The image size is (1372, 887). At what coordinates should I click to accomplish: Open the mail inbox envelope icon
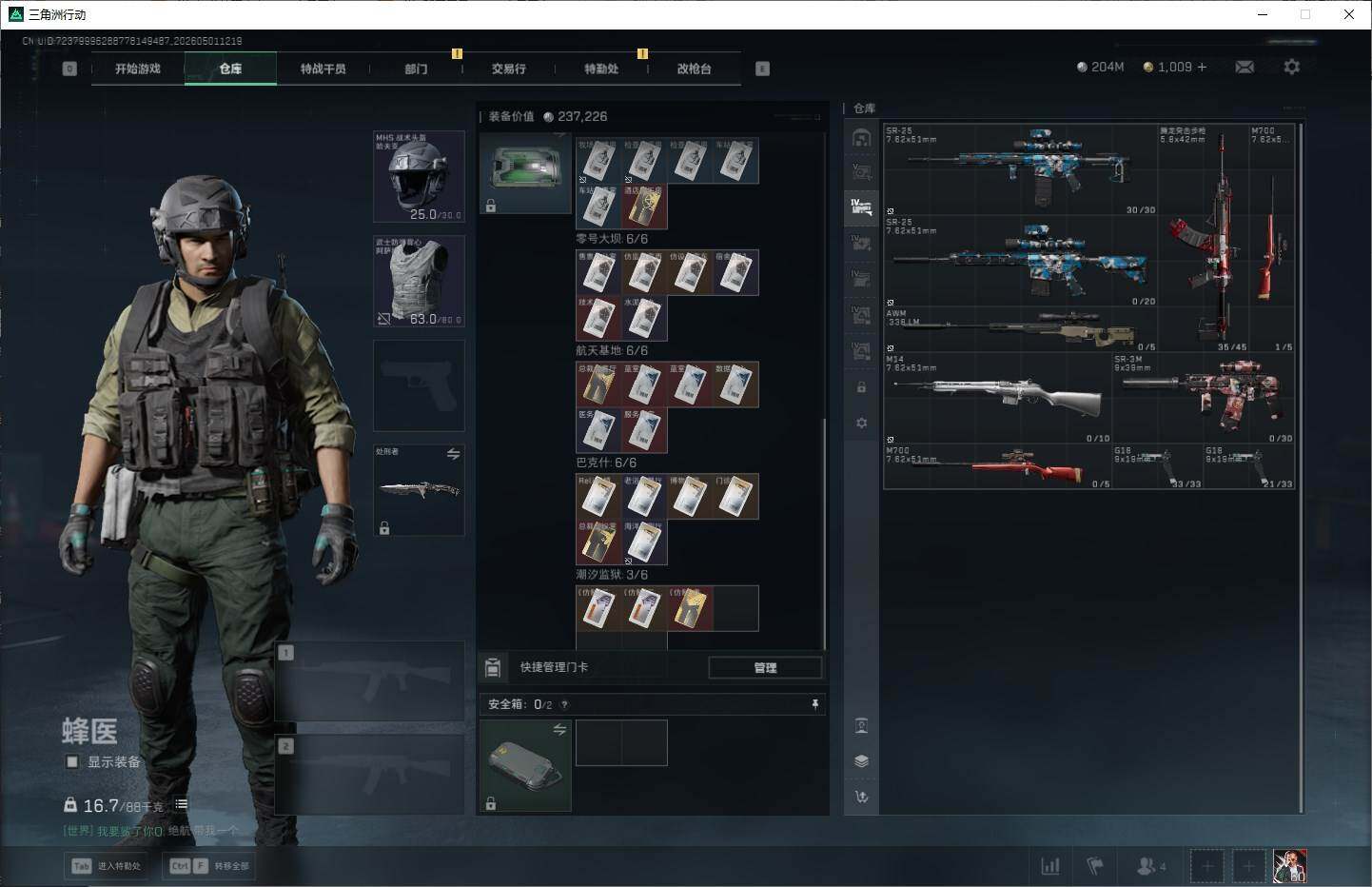click(1245, 67)
